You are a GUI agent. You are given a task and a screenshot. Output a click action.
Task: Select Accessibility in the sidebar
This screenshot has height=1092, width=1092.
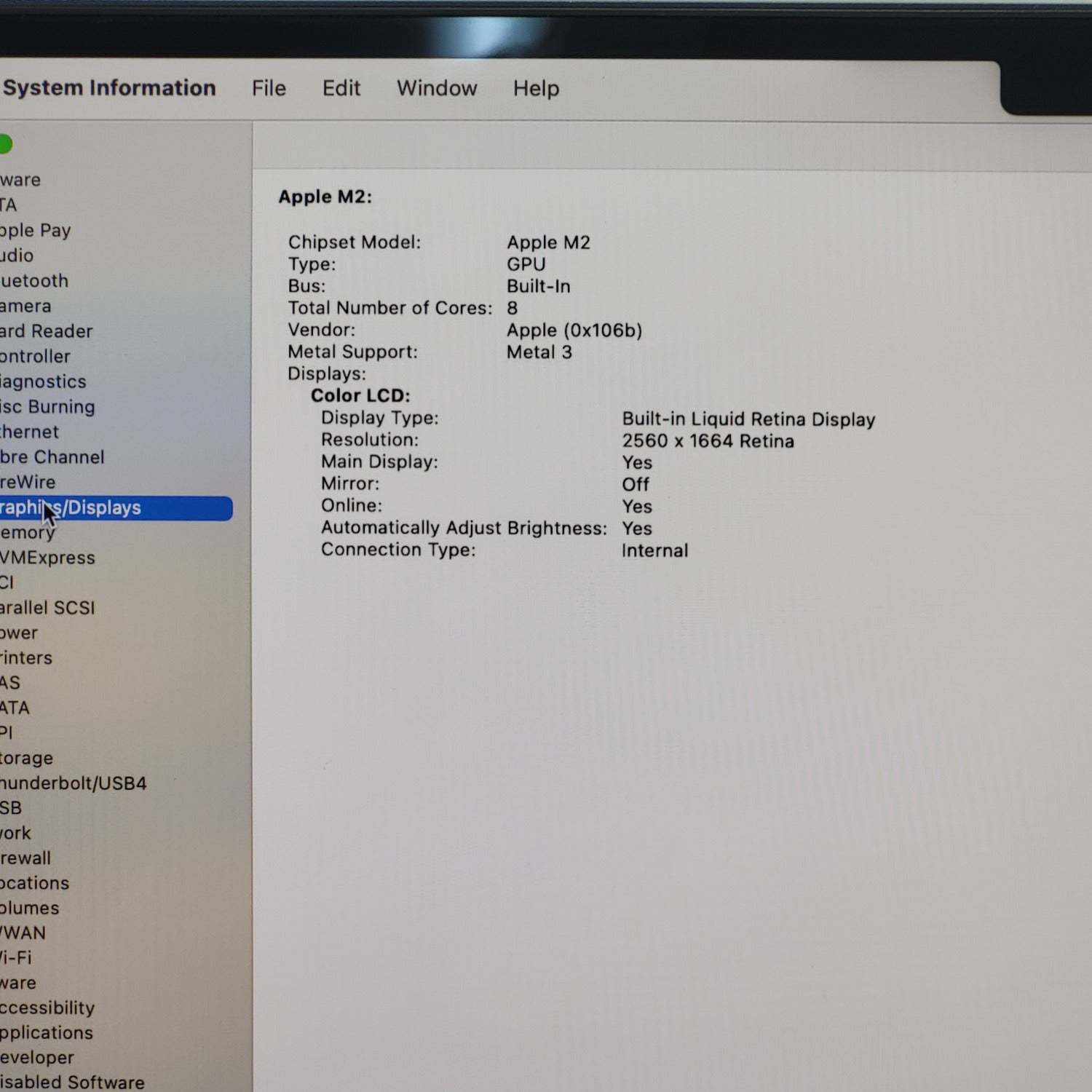coord(47,1008)
